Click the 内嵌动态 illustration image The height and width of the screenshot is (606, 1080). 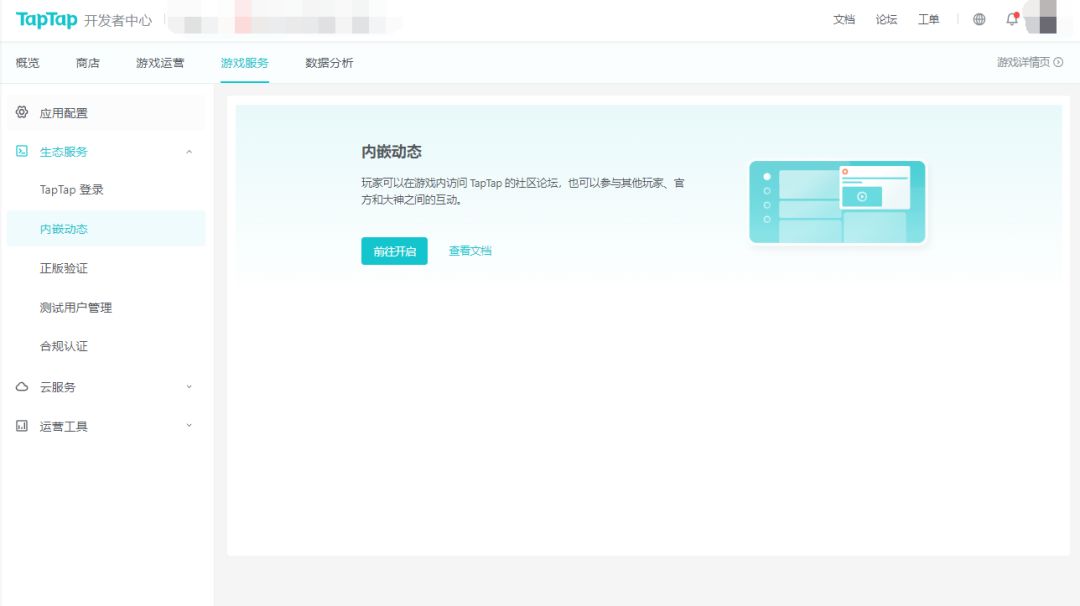[x=837, y=202]
